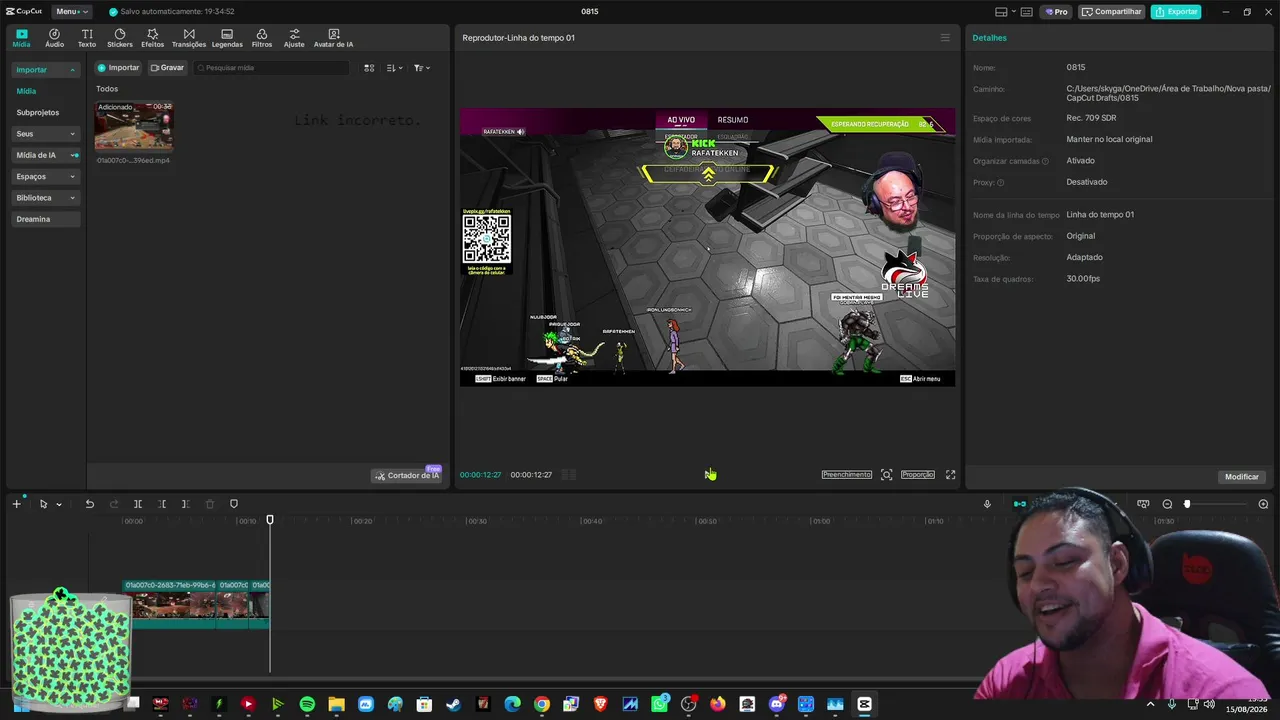Click the Cortador de IA button
This screenshot has height=720, width=1280.
point(407,475)
